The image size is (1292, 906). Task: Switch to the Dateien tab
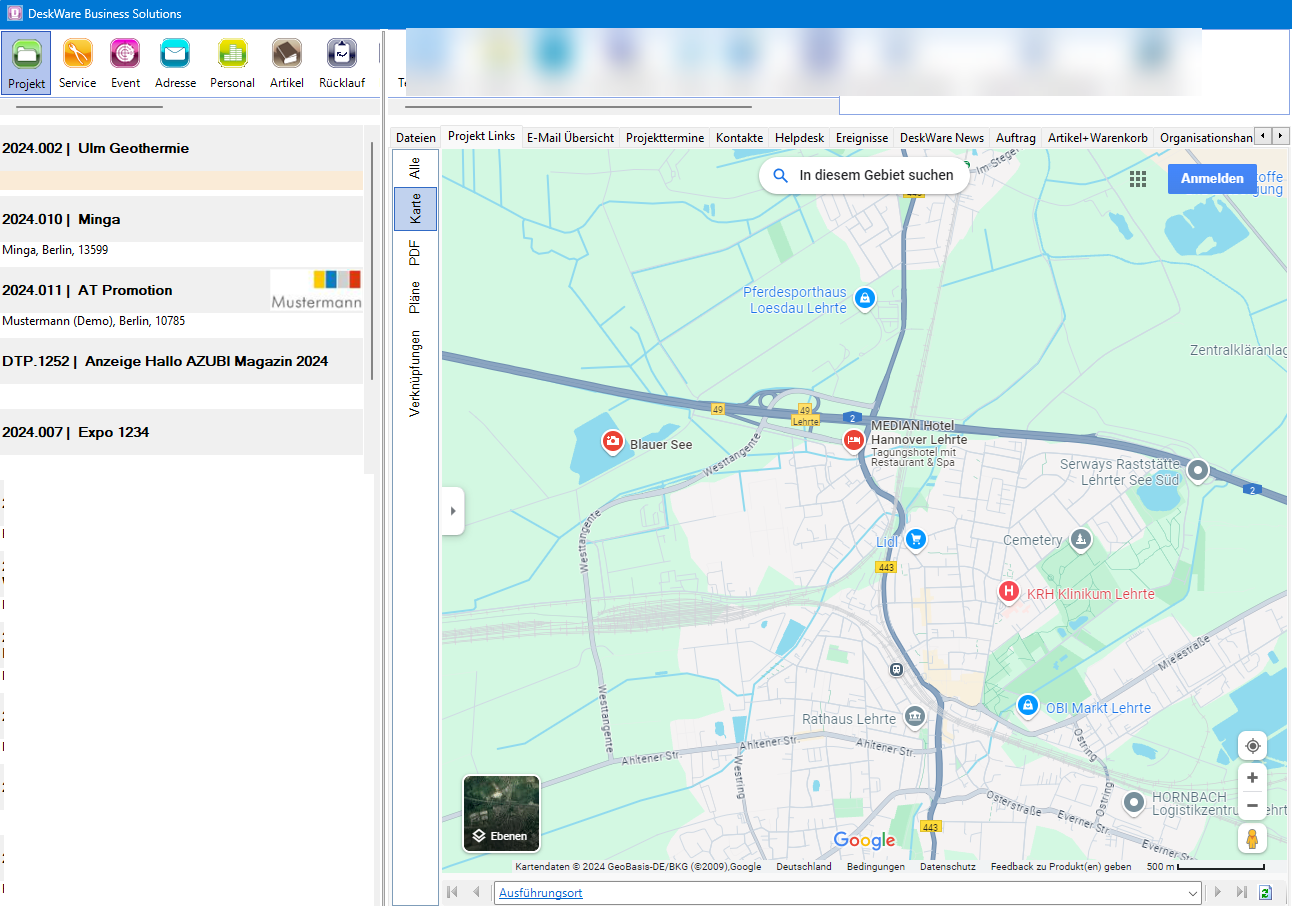416,138
